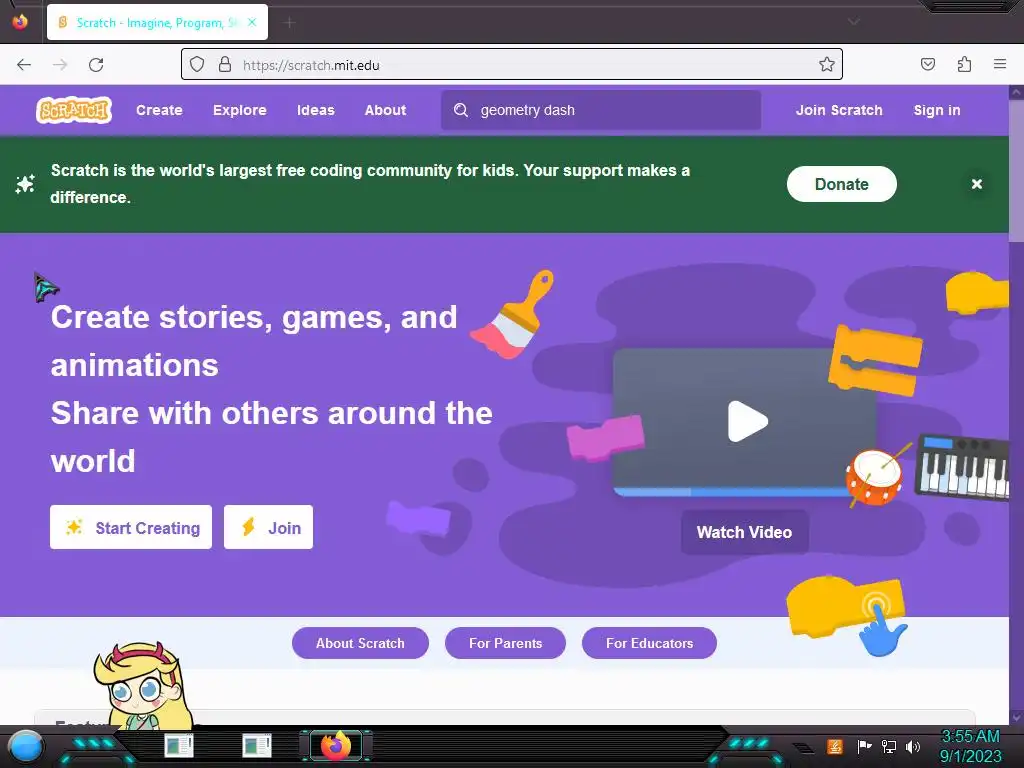Bookmark this page with the star
This screenshot has height=768, width=1024.
(x=827, y=65)
